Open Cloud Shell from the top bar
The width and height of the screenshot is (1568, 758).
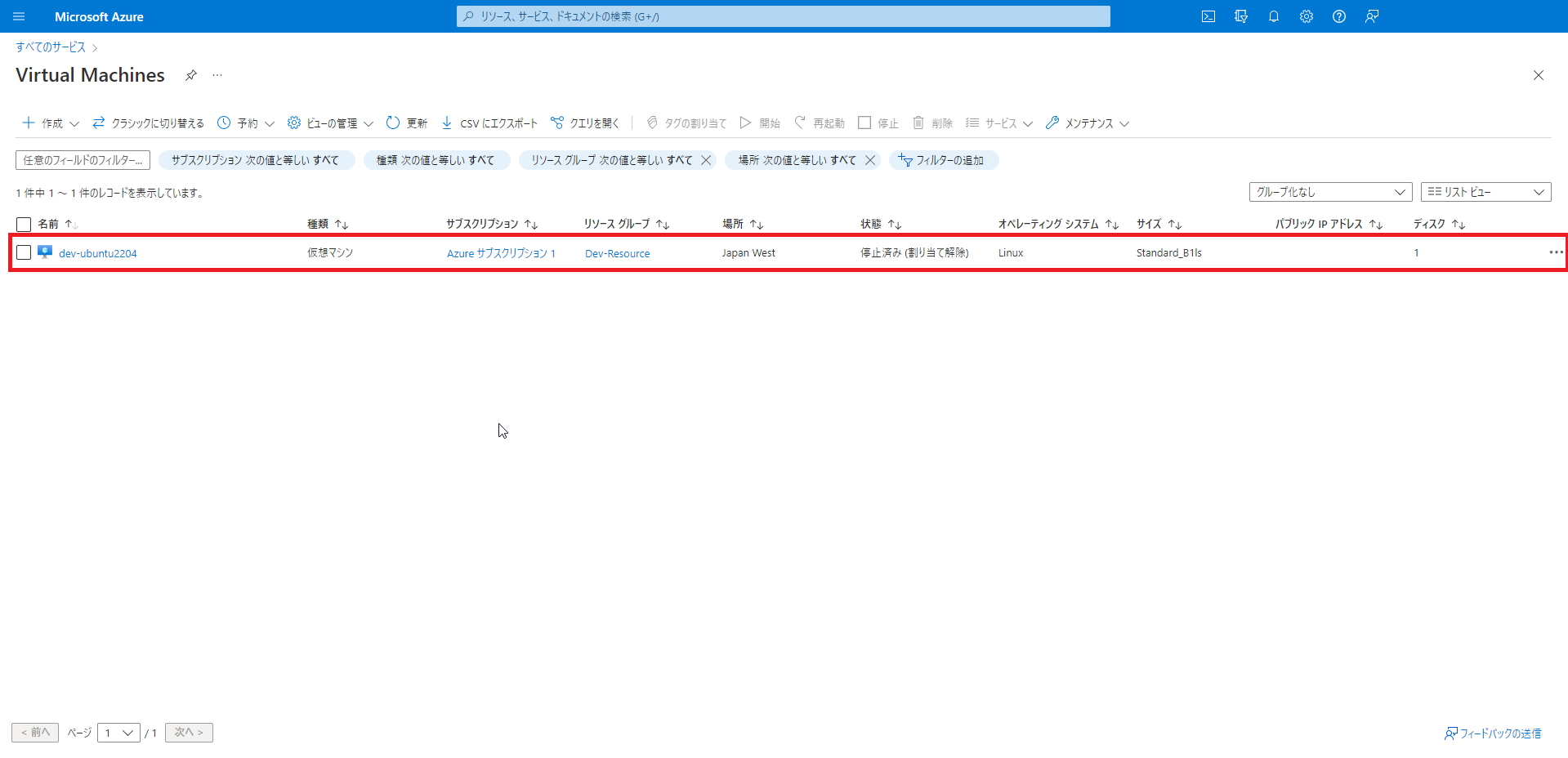click(1208, 16)
